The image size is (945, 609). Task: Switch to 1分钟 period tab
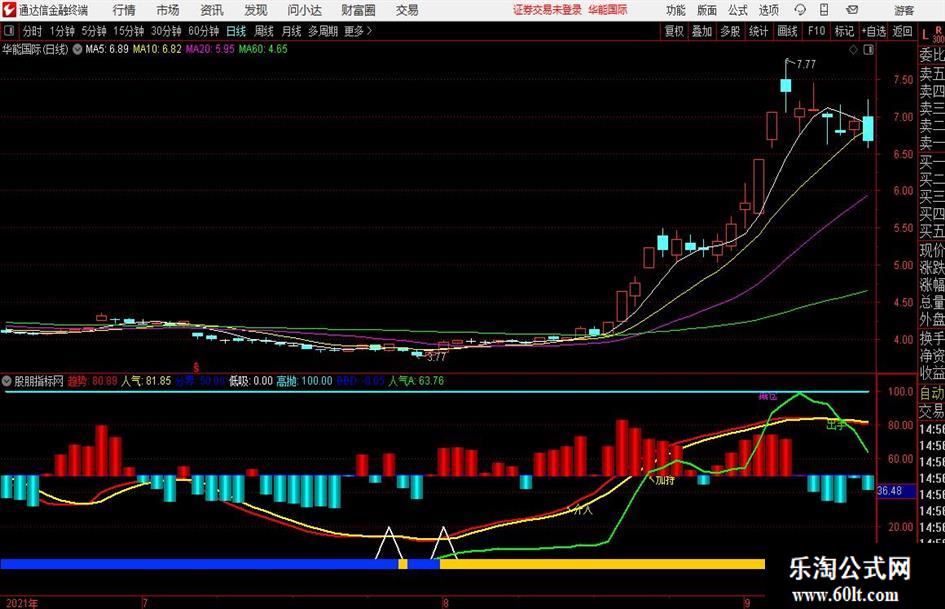point(62,31)
